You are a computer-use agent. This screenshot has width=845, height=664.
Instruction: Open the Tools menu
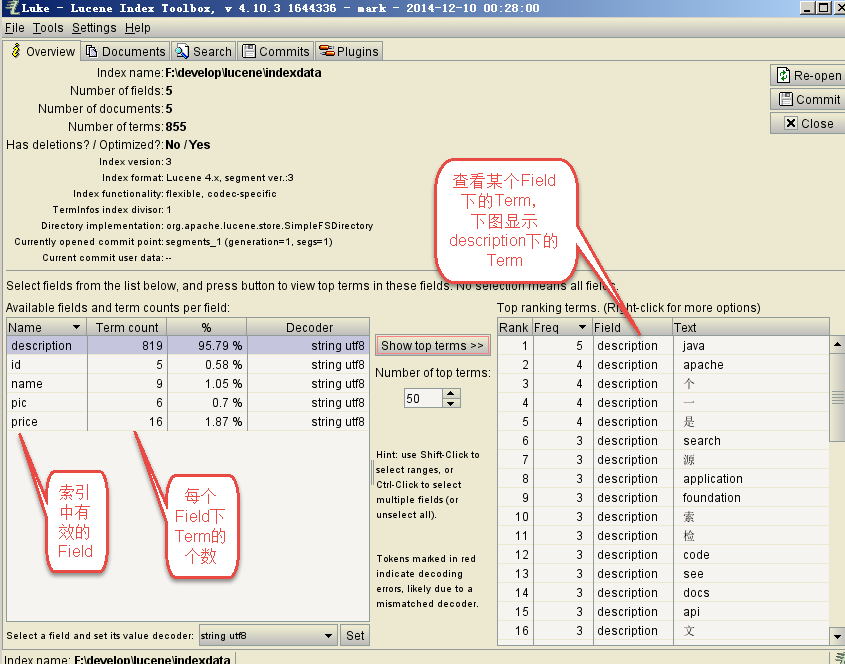coord(48,27)
